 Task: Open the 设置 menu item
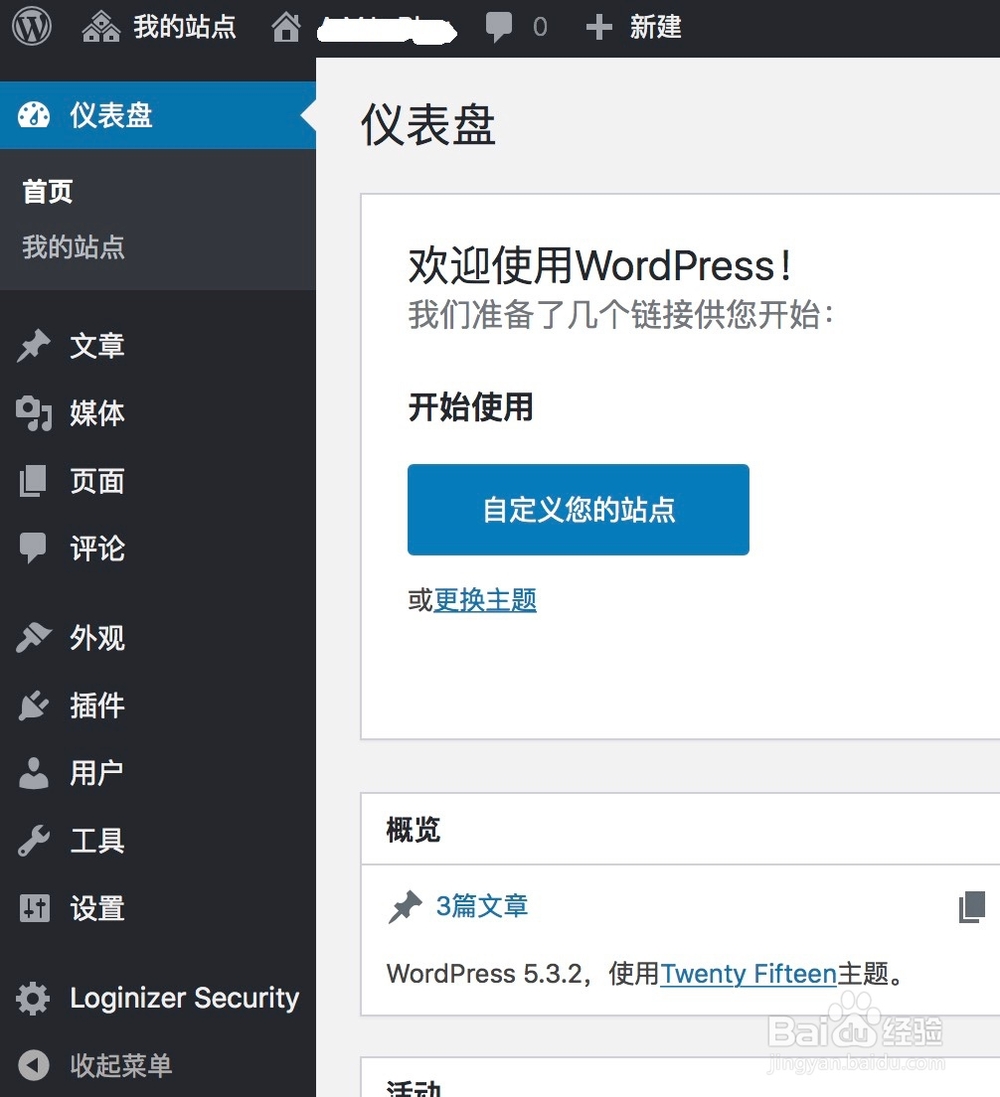tap(158, 908)
